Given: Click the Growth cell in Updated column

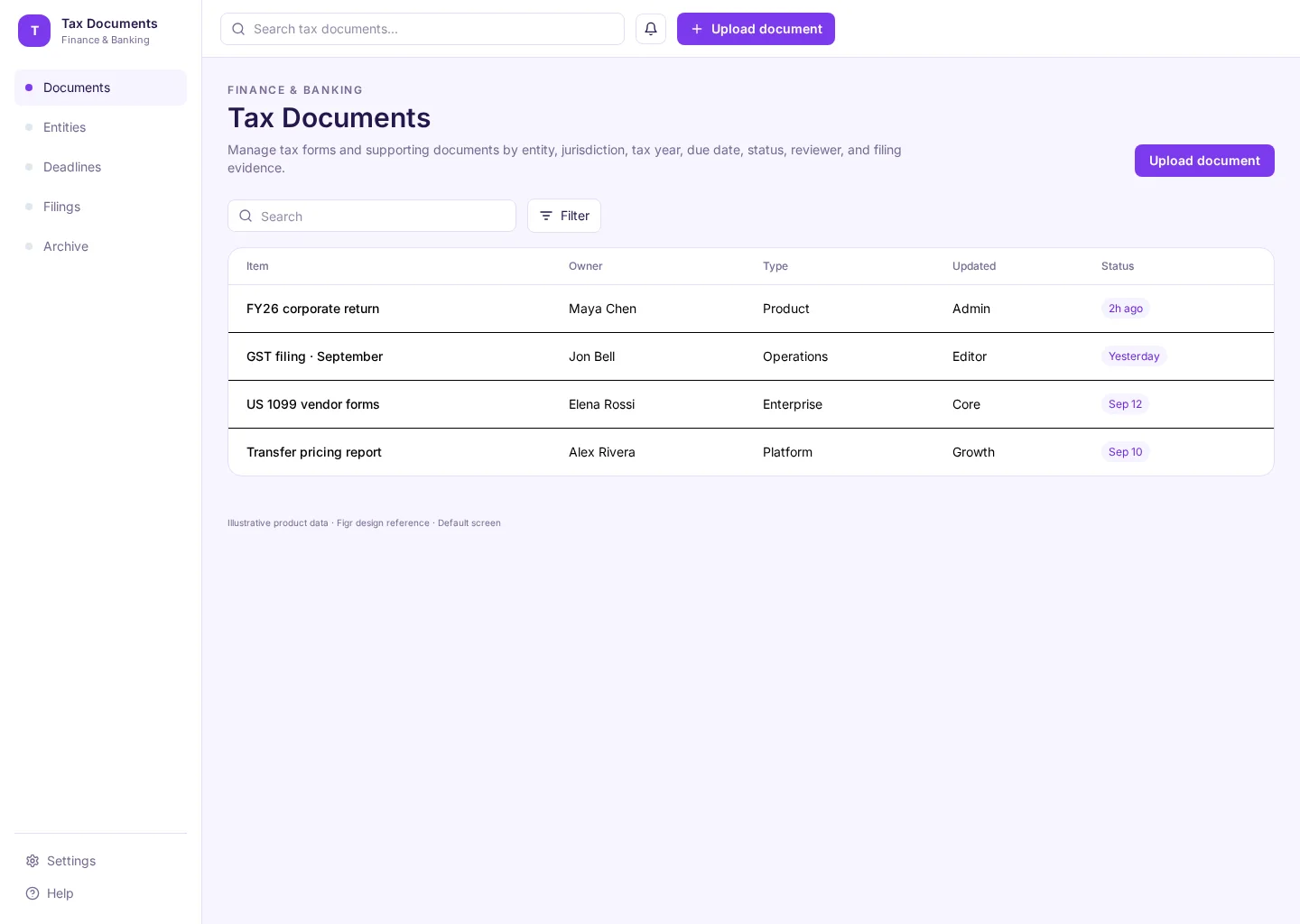Looking at the screenshot, I should pos(973,452).
